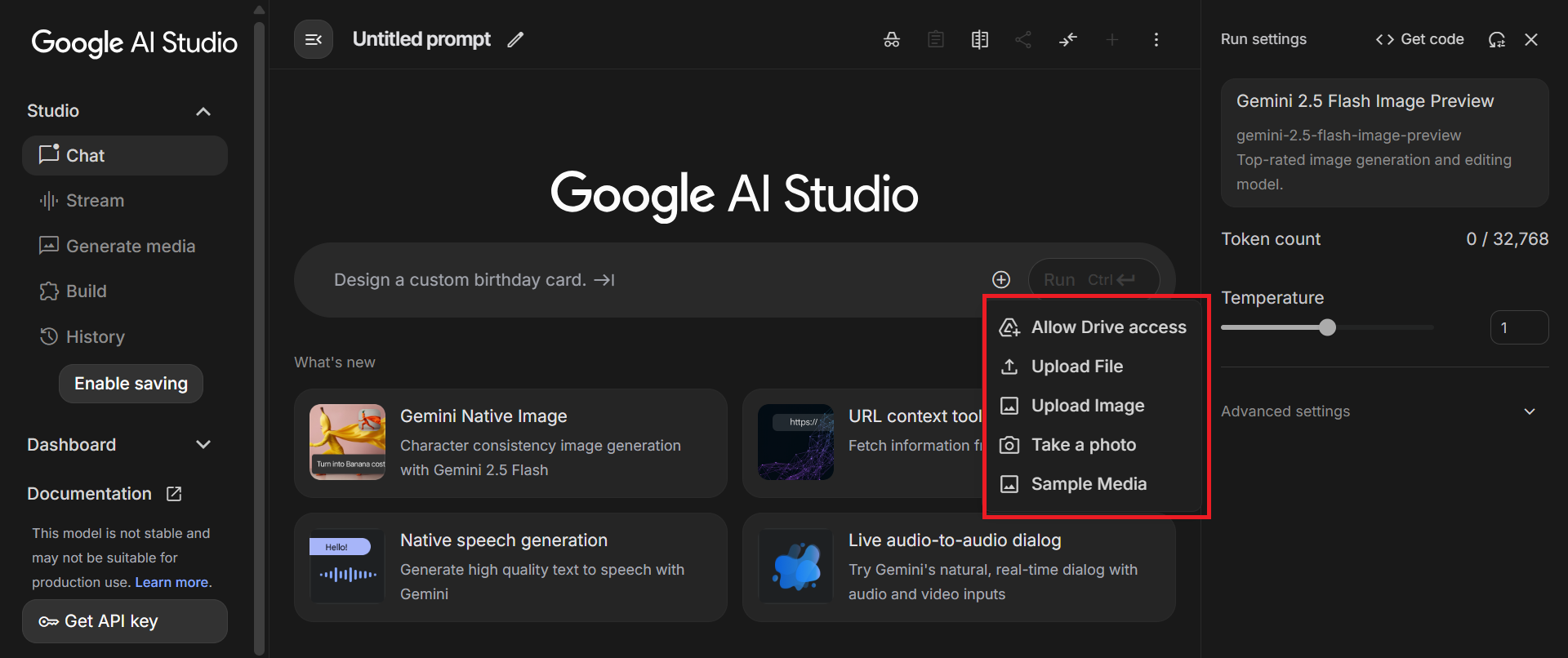This screenshot has height=658, width=1568.
Task: Click the Run button
Action: (x=1094, y=280)
